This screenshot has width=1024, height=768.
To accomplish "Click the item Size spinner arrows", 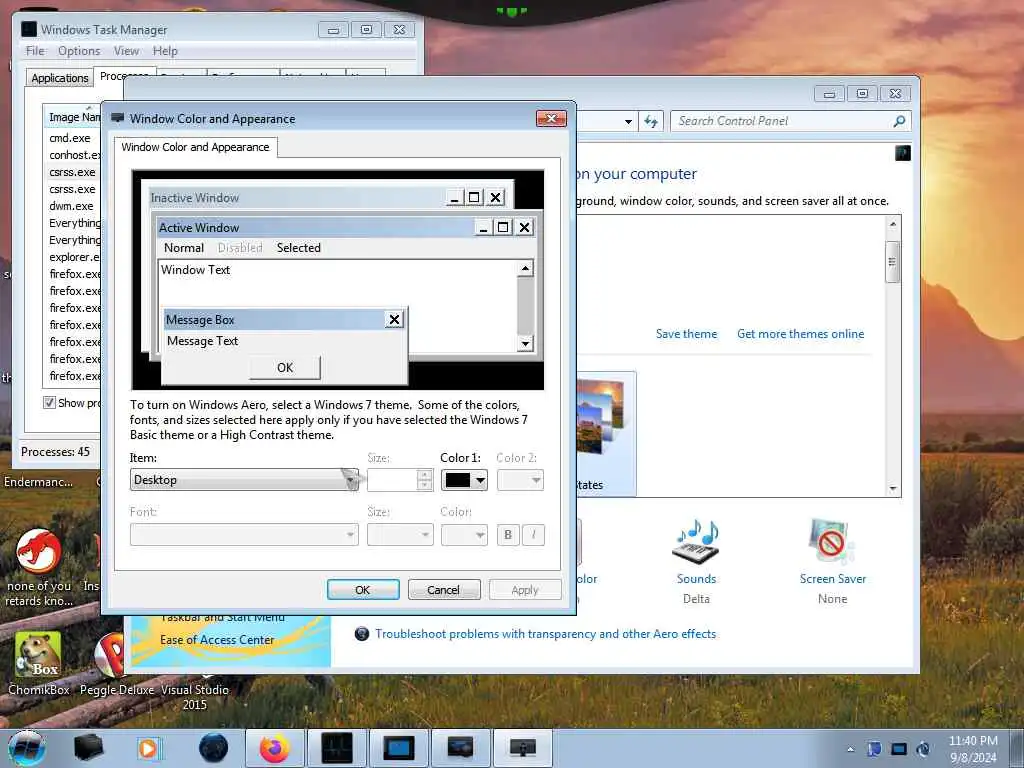I will [x=424, y=480].
